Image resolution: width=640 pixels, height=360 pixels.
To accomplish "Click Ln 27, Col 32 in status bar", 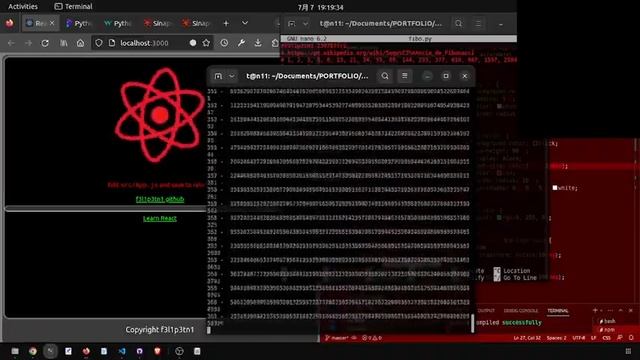I will (527, 338).
